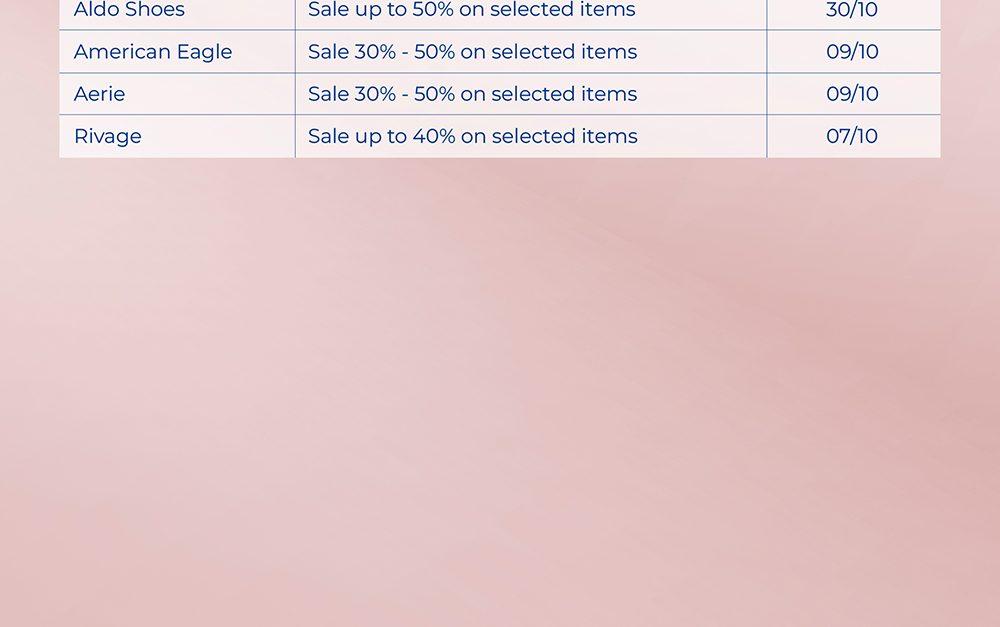
Task: Click "40%" in the Rivage row
Action: coord(434,136)
